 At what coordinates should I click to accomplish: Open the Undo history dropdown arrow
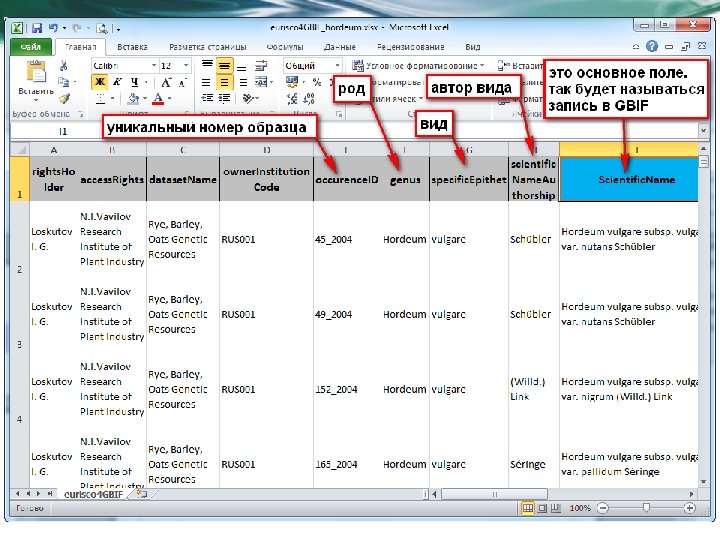(64, 29)
